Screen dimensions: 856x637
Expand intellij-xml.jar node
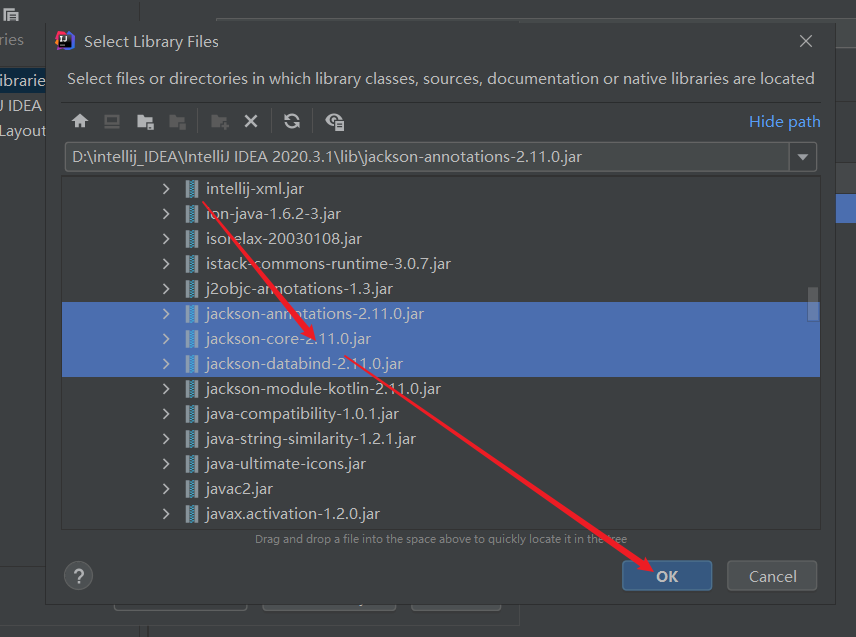click(x=166, y=189)
